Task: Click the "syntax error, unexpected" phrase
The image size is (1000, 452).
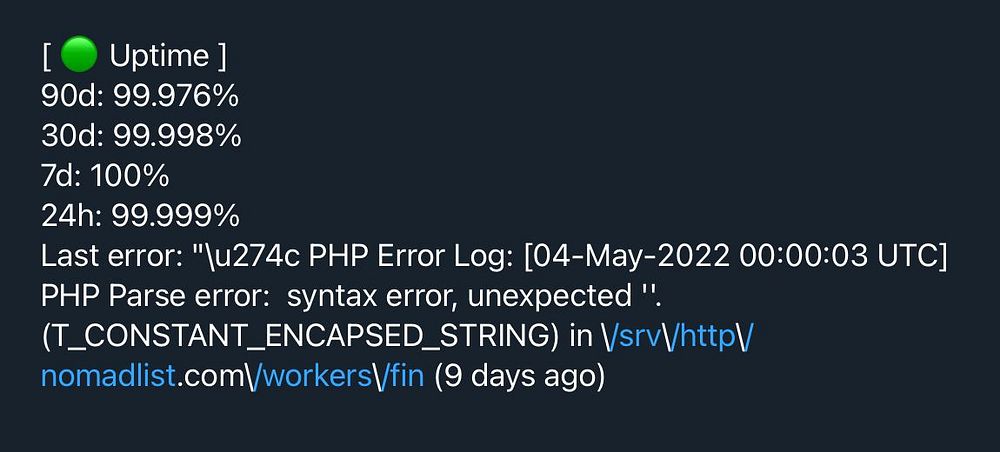Action: click(459, 297)
